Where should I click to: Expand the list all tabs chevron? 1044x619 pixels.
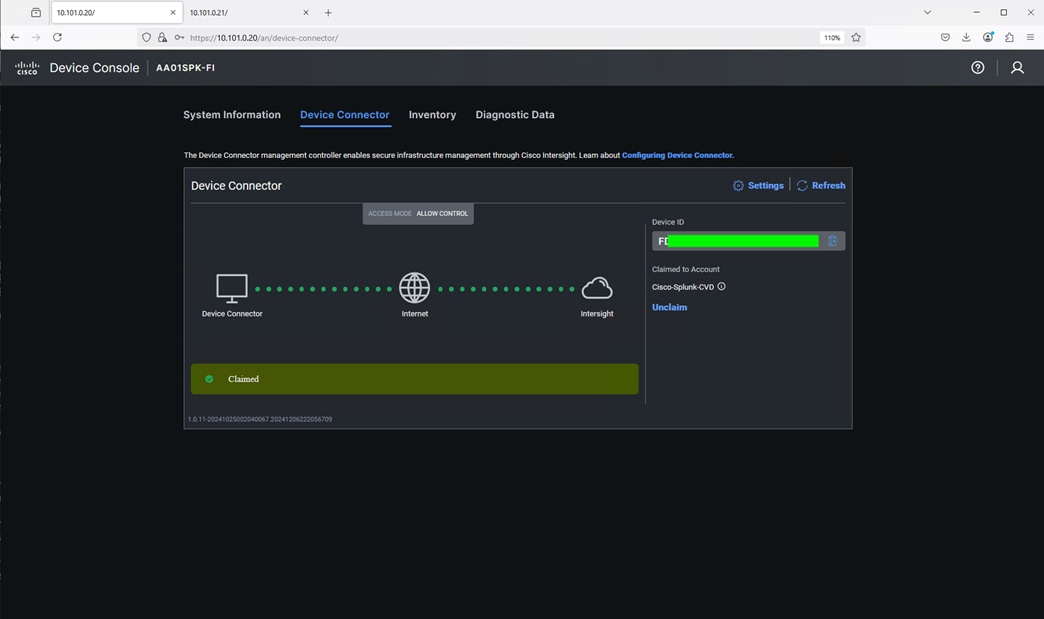click(x=927, y=12)
